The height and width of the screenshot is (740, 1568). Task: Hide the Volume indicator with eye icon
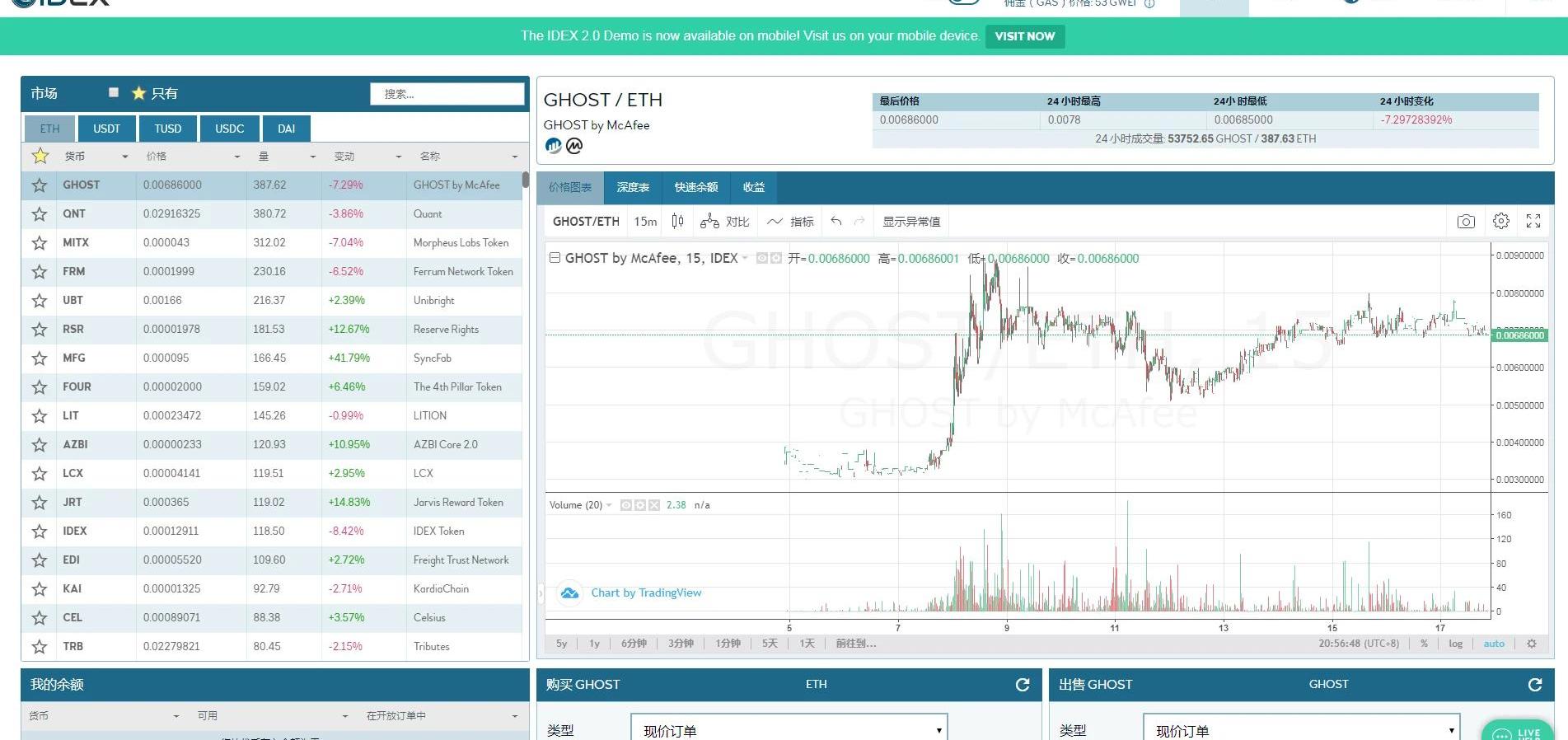(626, 505)
